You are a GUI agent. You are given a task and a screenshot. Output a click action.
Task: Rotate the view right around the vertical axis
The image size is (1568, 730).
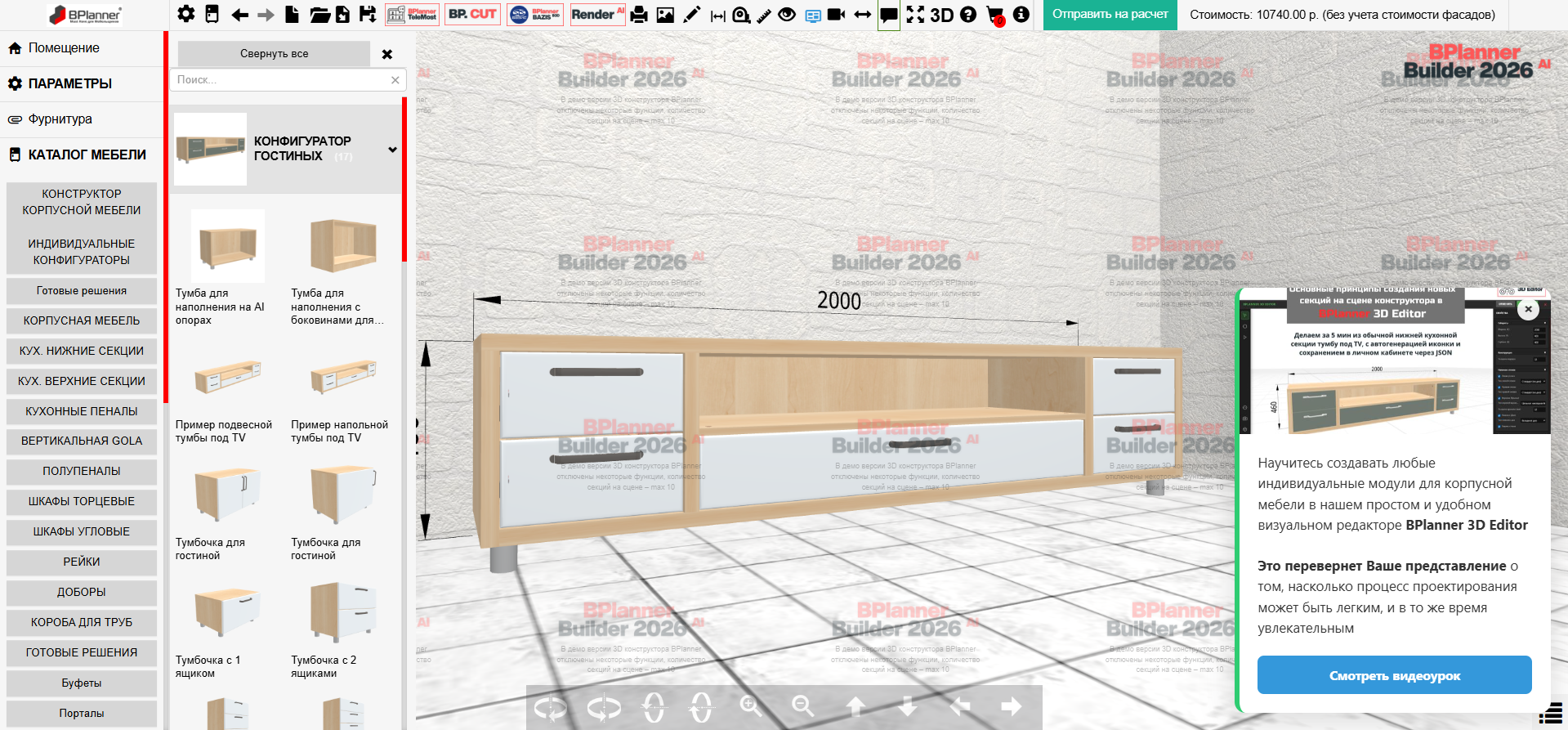click(x=604, y=707)
